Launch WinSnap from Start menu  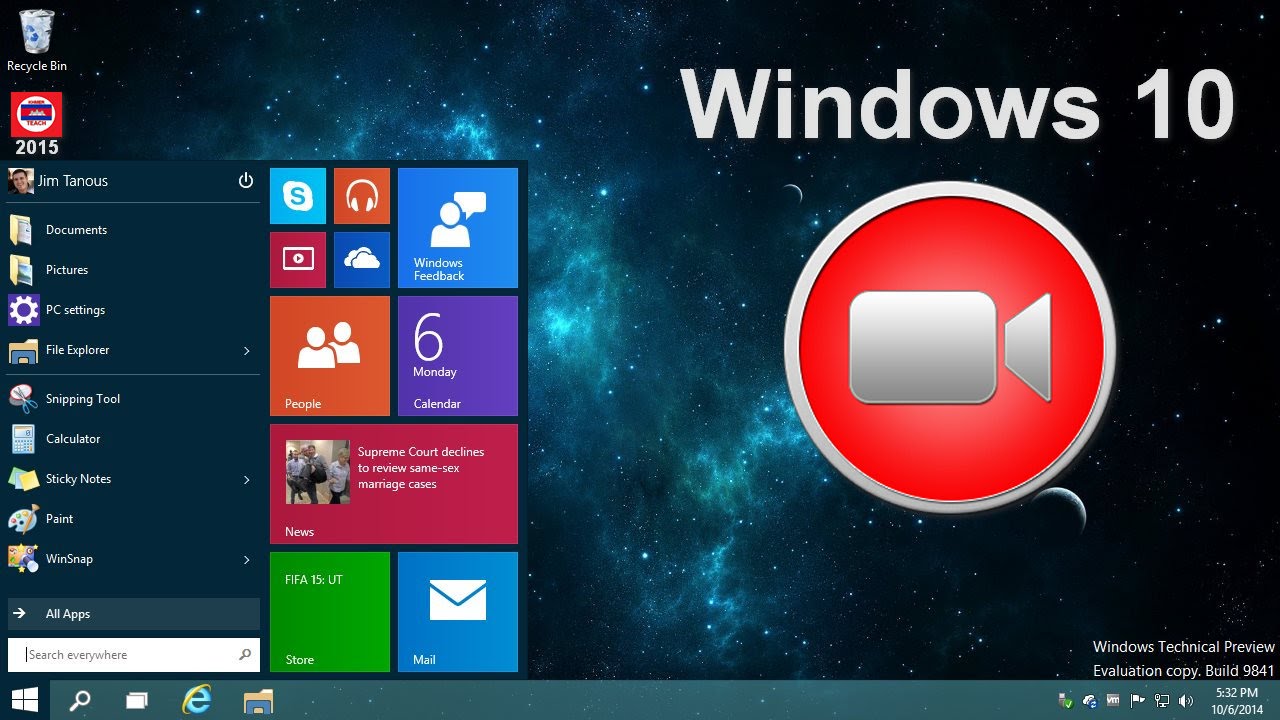click(x=134, y=559)
